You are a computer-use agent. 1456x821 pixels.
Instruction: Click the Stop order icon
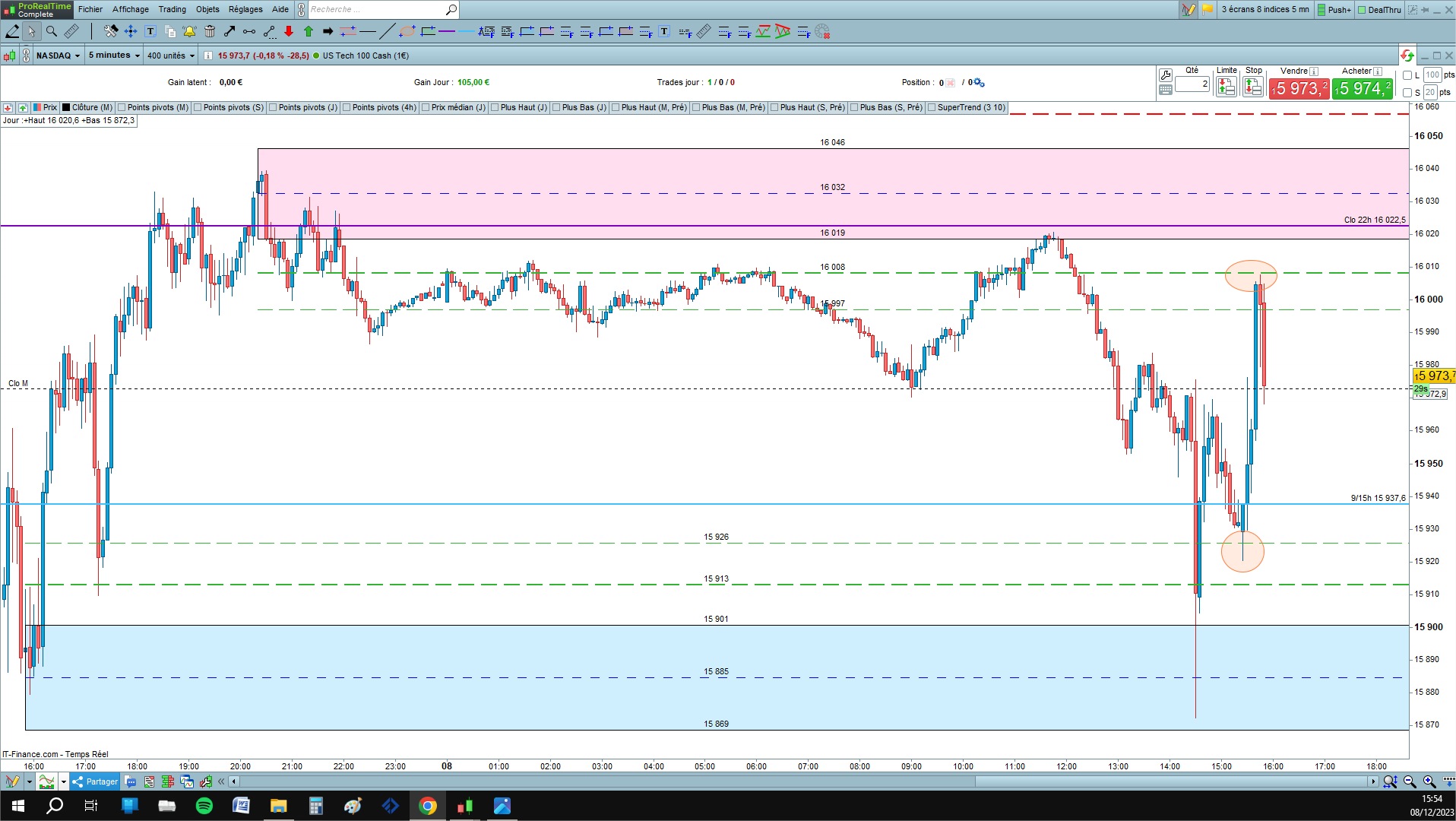pos(1252,87)
